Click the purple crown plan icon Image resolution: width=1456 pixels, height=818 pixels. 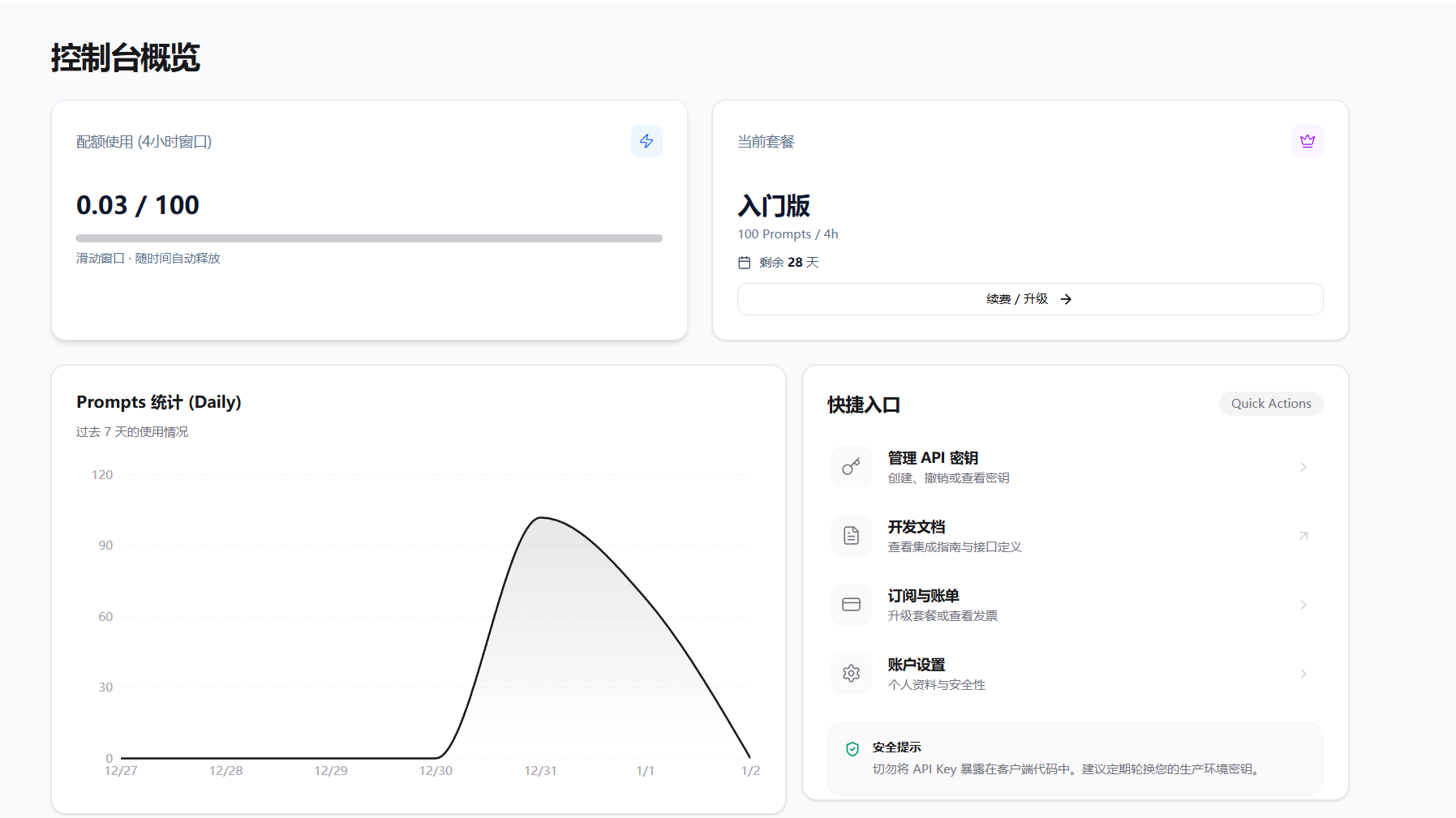click(x=1308, y=141)
